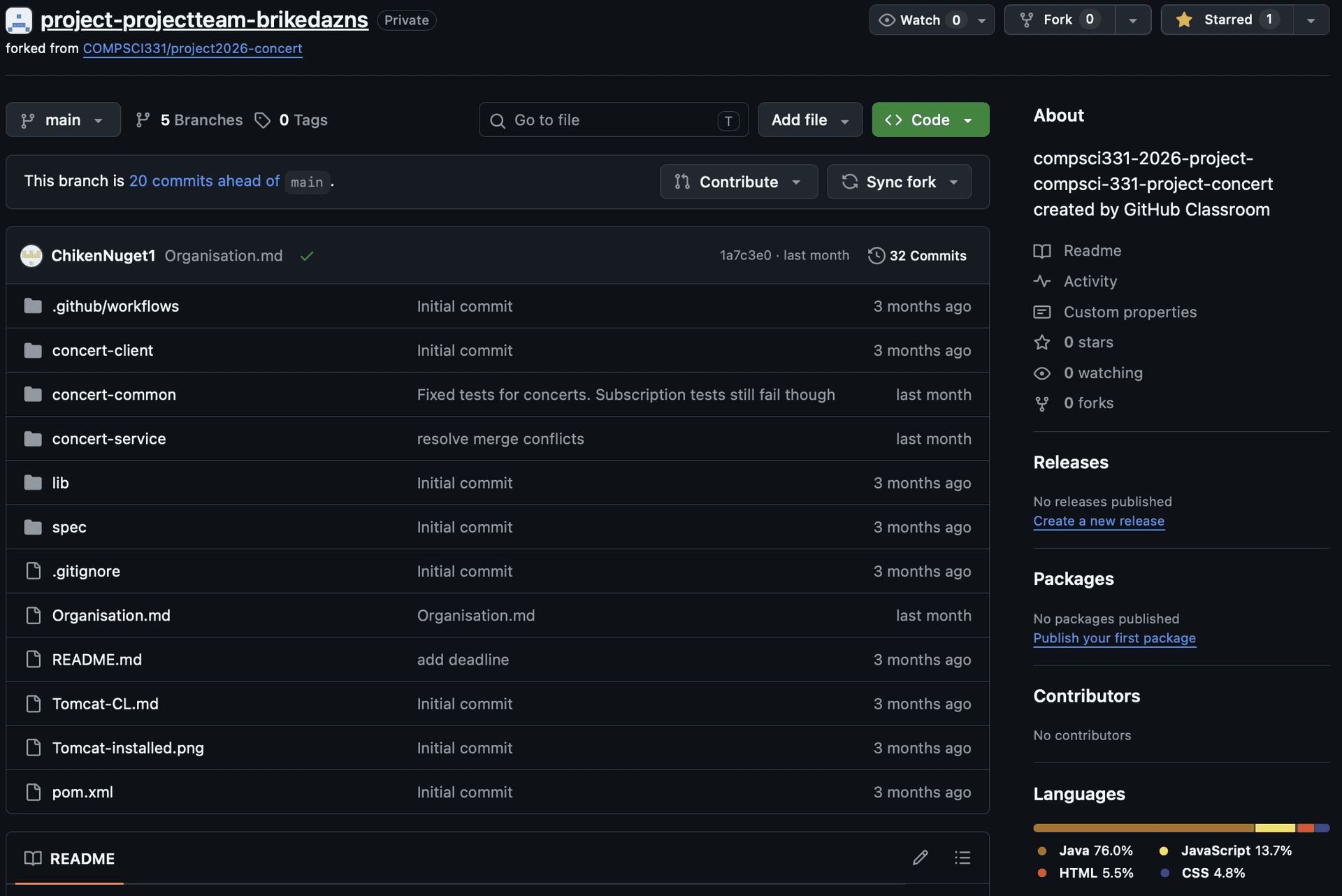Open the Fork options dropdown arrow
Screen dimensions: 1342x896
point(1132,20)
